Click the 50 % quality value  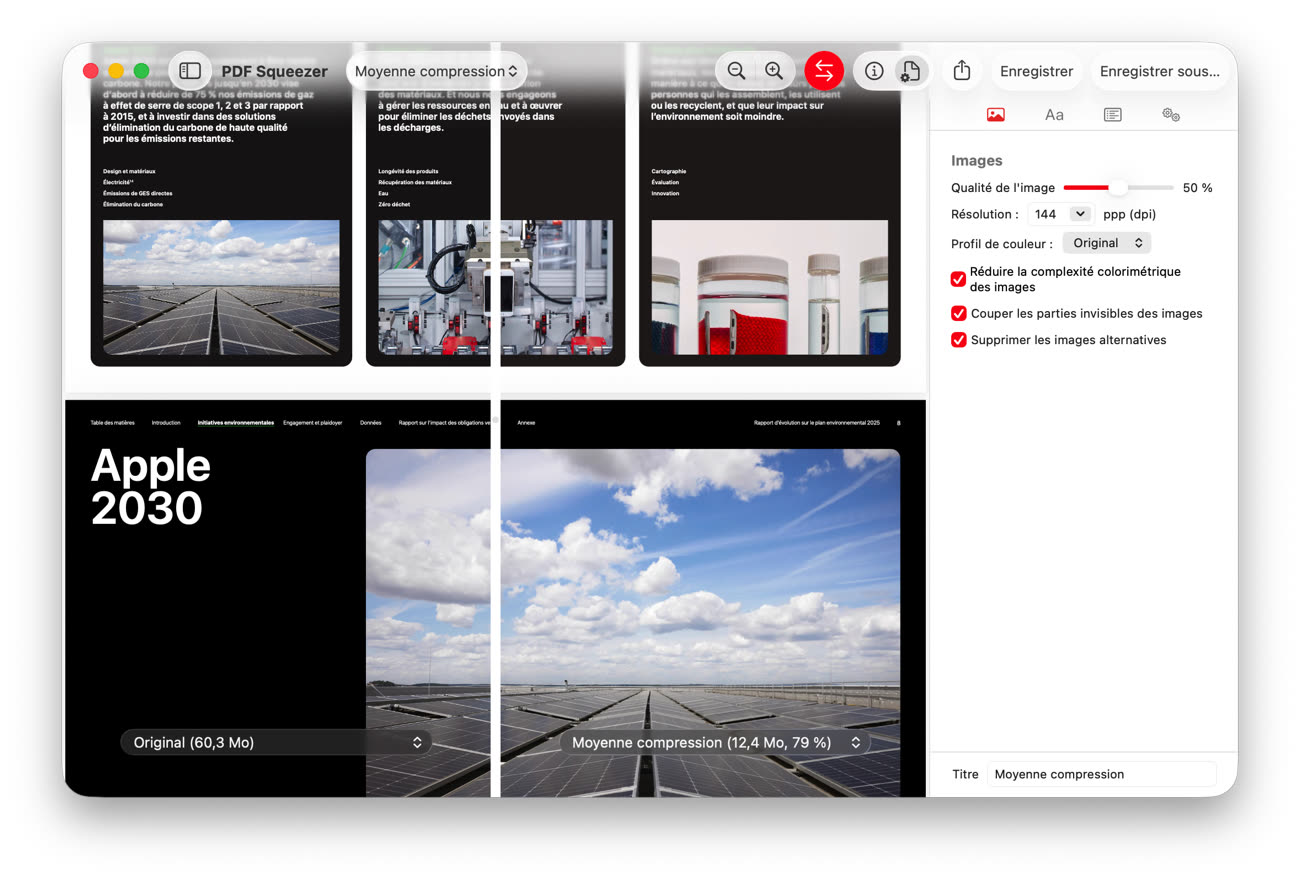pos(1197,188)
